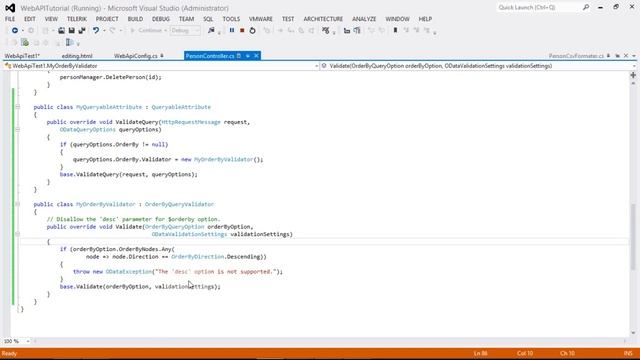Collapse the Validate method outline
Image resolution: width=640 pixels, height=360 pixels.
click(18, 234)
